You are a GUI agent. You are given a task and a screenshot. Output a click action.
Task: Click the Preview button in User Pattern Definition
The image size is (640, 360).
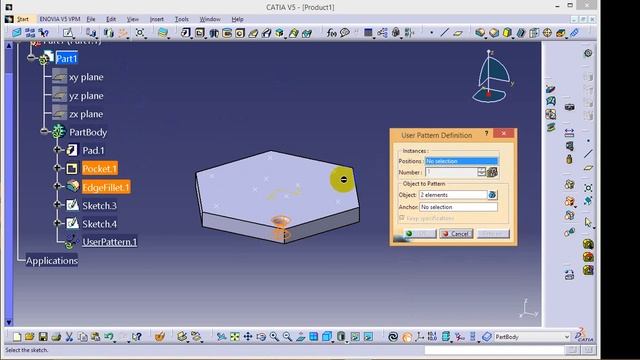click(x=493, y=234)
